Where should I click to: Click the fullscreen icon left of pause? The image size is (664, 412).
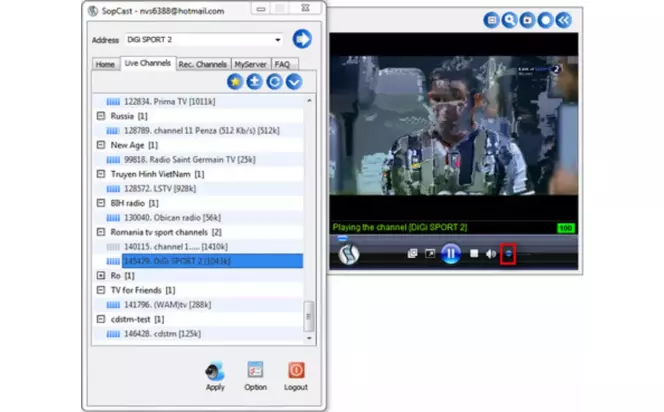click(430, 253)
